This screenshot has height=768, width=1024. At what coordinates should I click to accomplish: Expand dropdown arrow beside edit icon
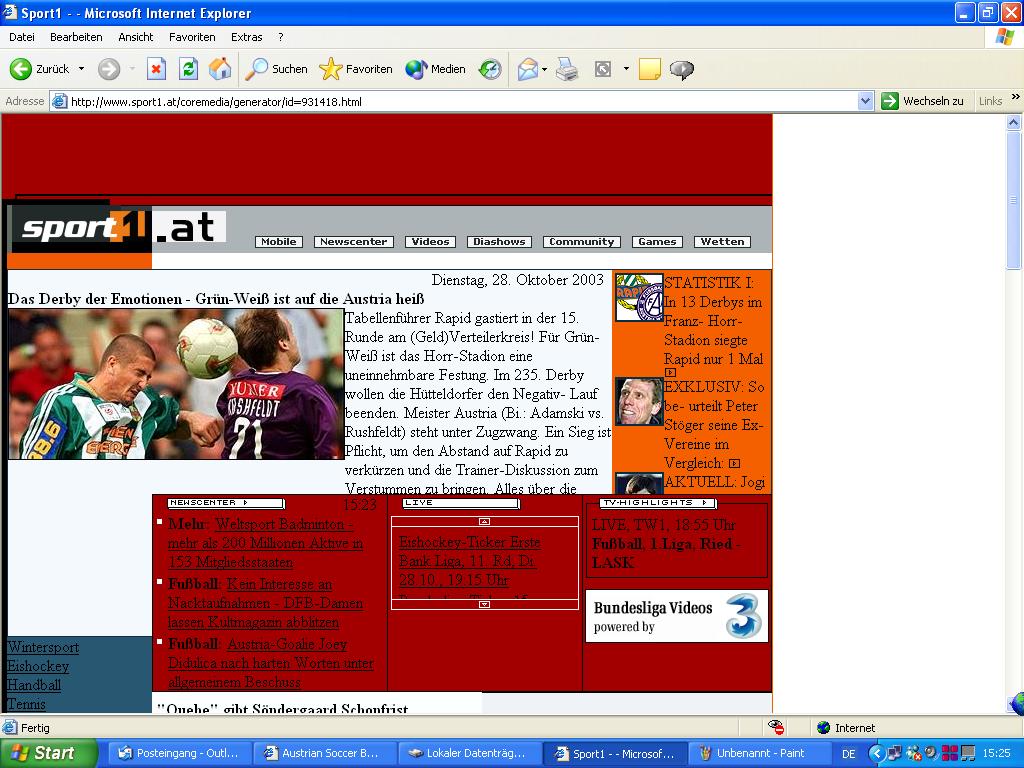626,69
